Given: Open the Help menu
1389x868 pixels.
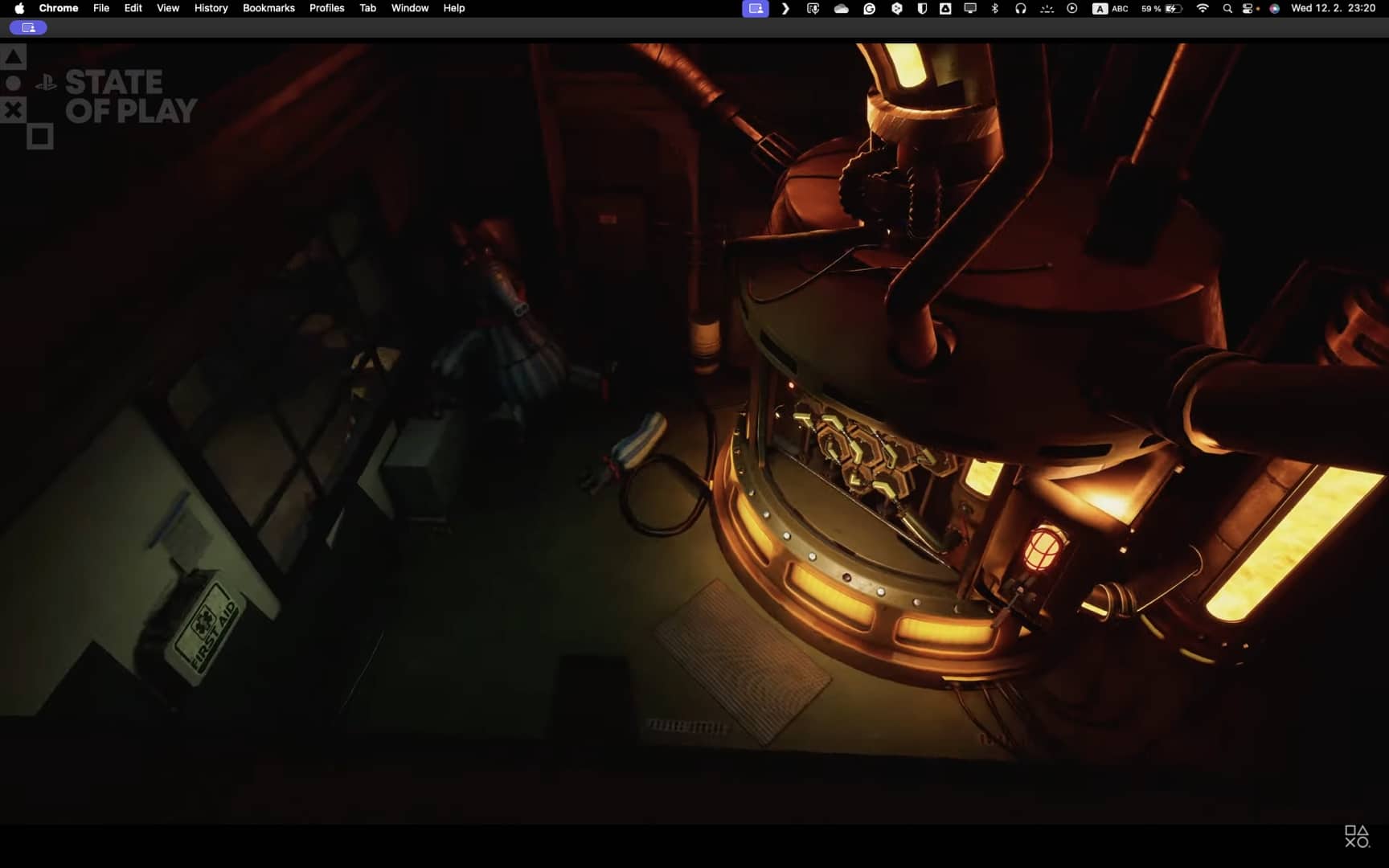Looking at the screenshot, I should (x=454, y=8).
